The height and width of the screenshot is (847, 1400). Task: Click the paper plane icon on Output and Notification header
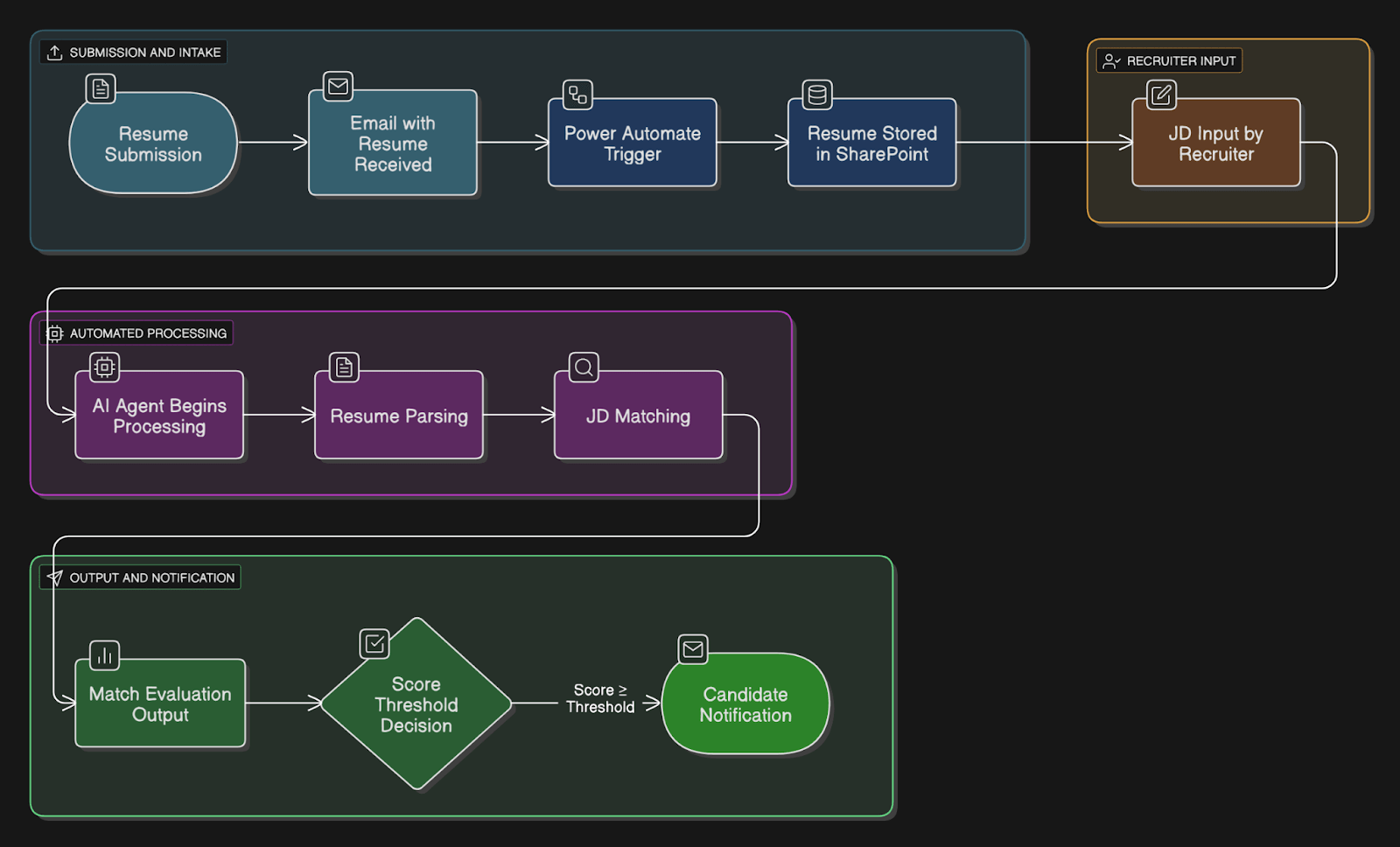click(x=55, y=577)
